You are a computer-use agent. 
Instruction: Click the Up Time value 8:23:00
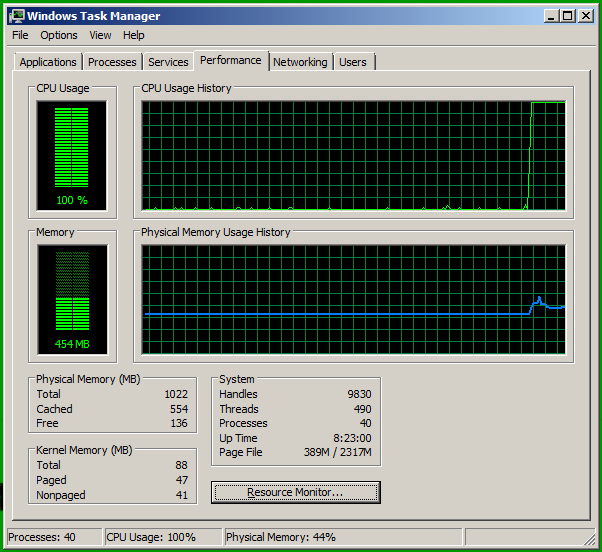[352, 438]
